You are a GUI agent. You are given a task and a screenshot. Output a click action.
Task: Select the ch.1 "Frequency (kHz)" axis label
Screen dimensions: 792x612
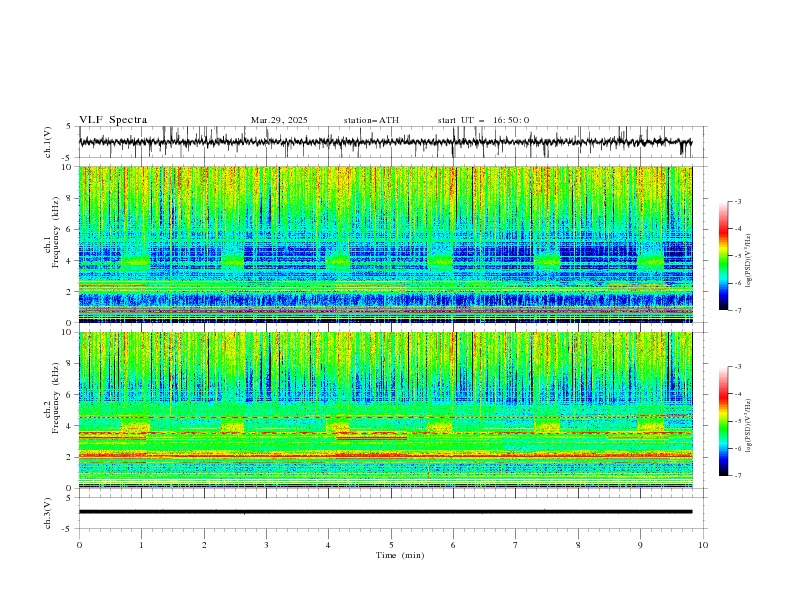pos(56,232)
